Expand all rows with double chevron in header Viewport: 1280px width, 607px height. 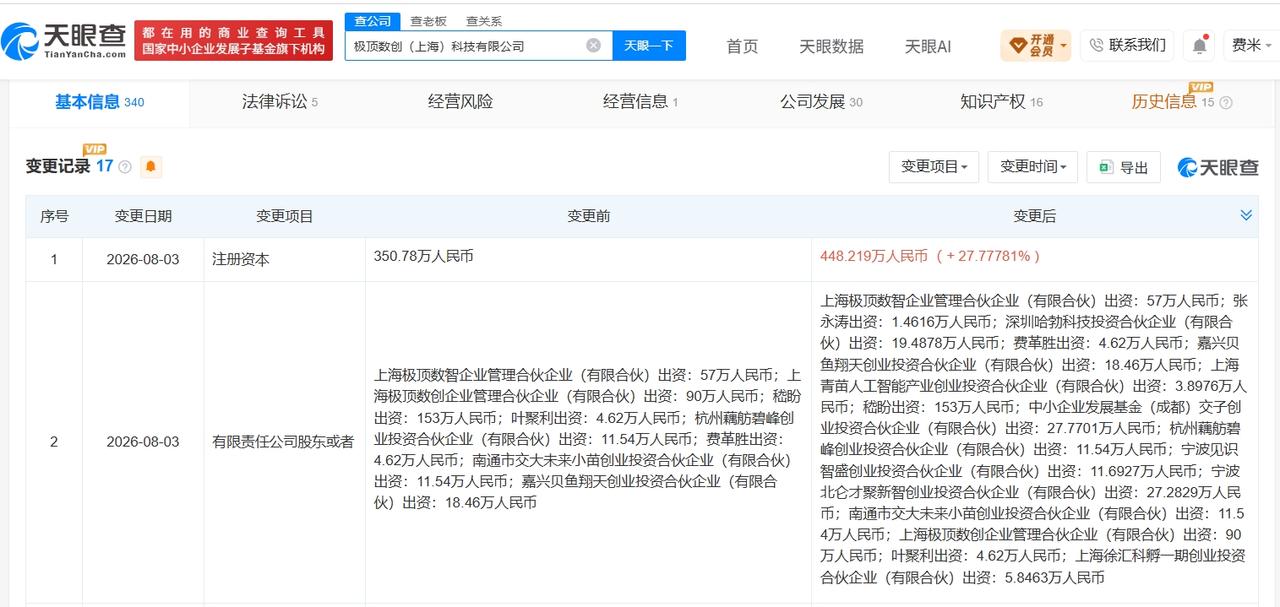pyautogui.click(x=1246, y=215)
